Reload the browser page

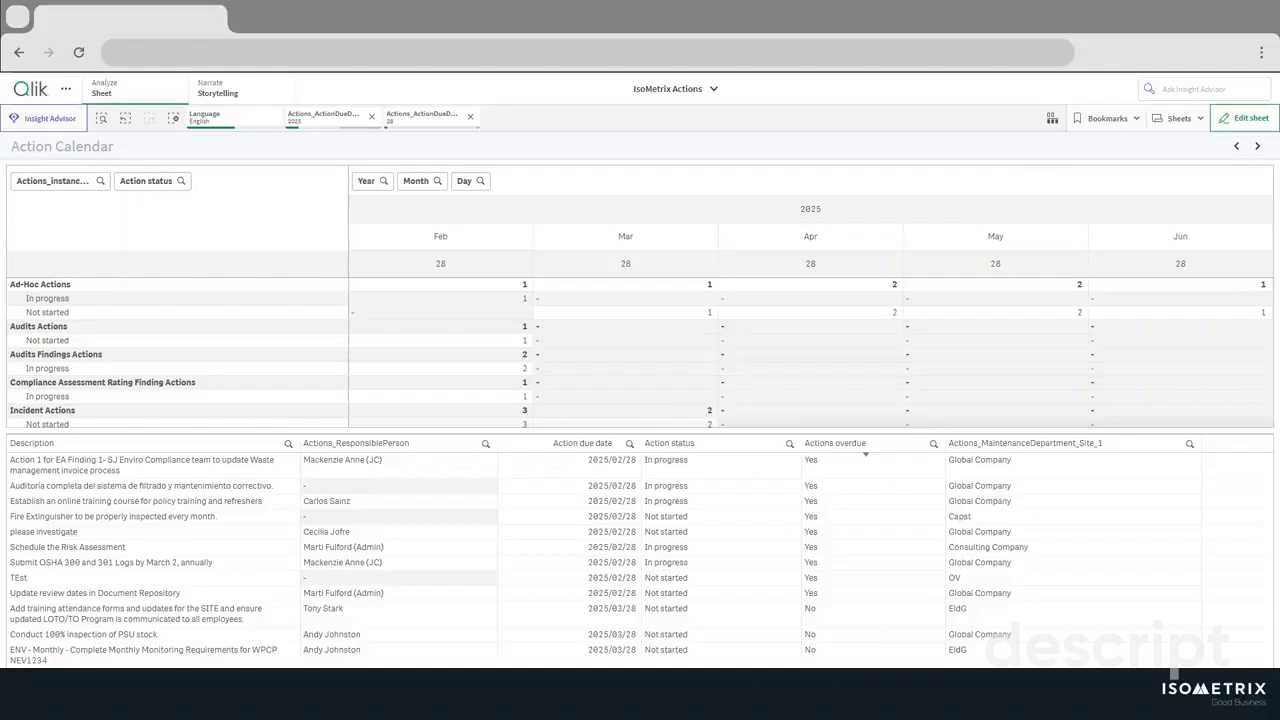coord(79,52)
